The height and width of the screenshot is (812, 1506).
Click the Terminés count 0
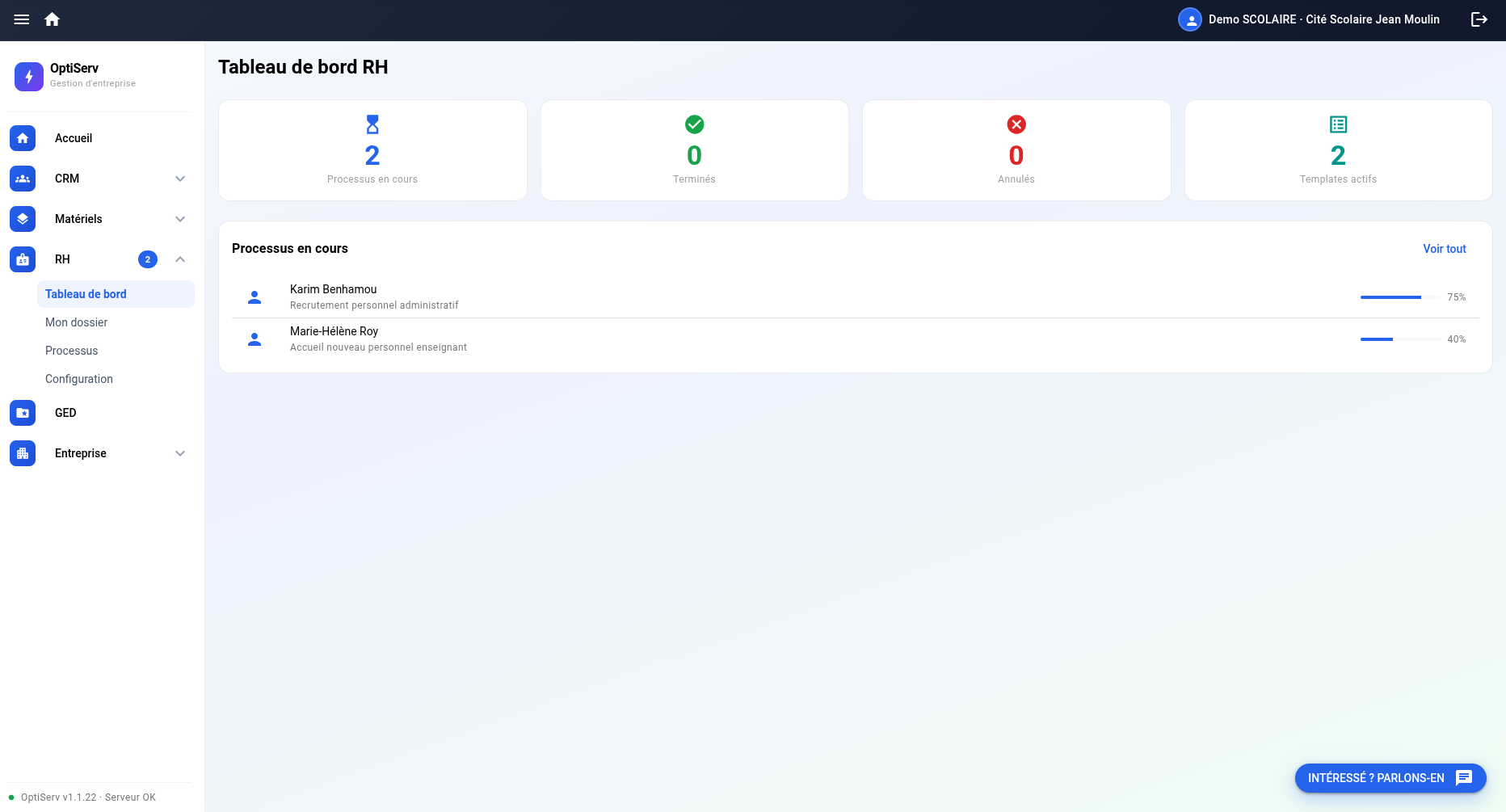pyautogui.click(x=695, y=155)
